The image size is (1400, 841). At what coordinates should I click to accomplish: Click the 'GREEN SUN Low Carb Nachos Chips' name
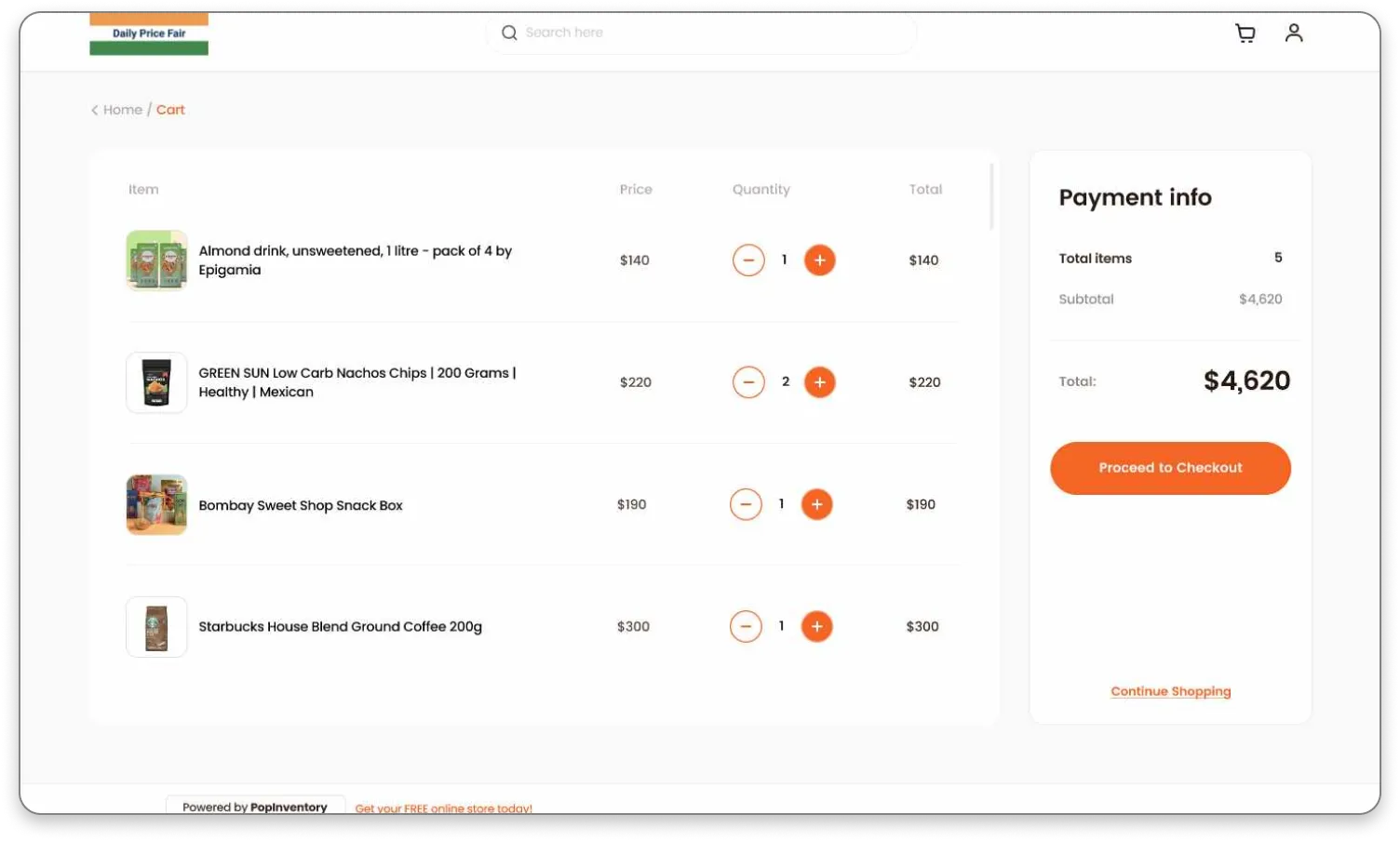(x=357, y=382)
